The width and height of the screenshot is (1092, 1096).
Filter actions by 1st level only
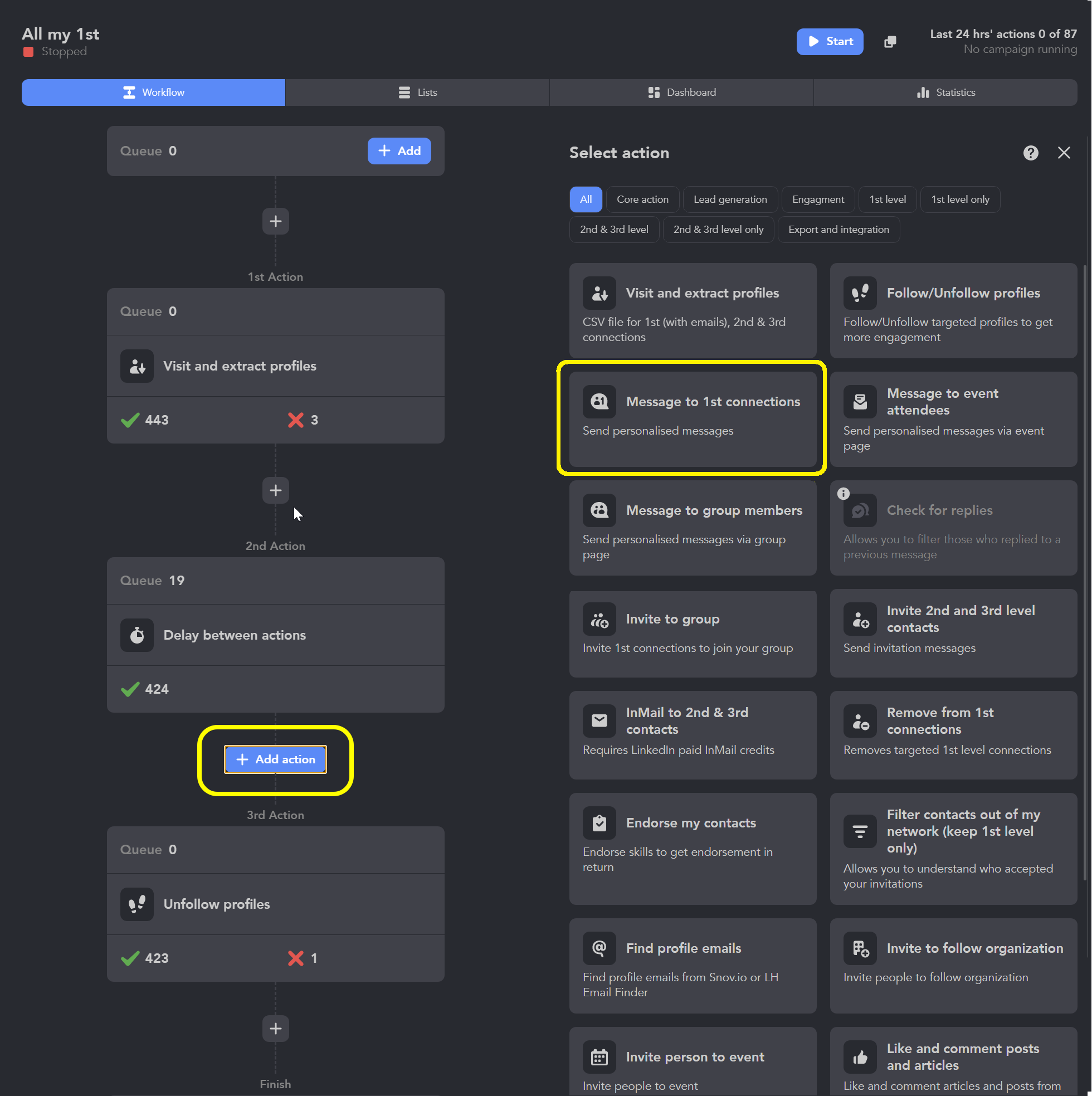coord(960,199)
